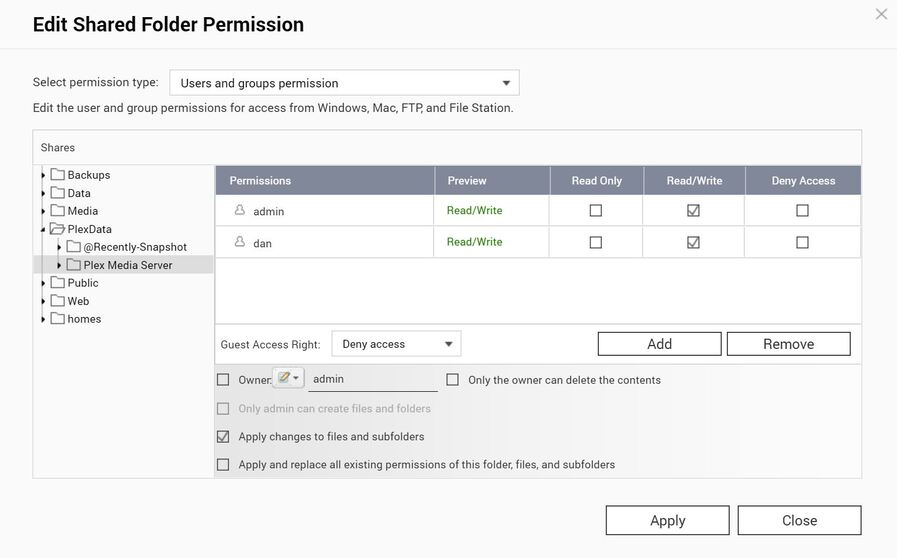Screen dimensions: 897x558
Task: Click the Media folder icon
Action: [58, 211]
